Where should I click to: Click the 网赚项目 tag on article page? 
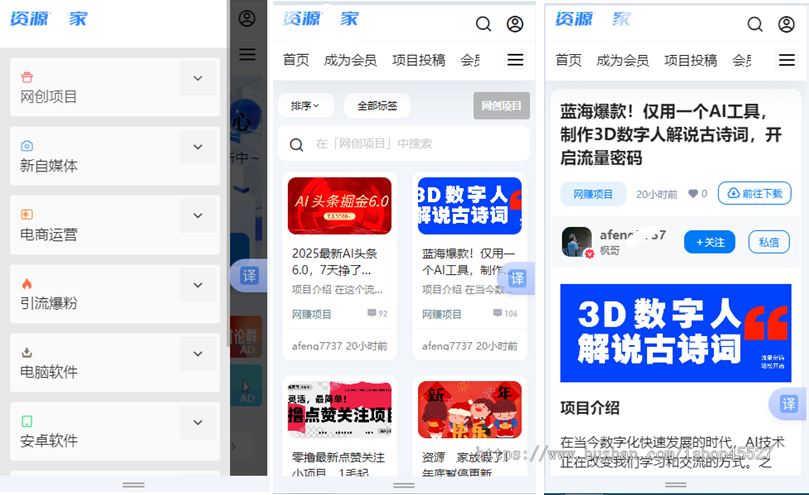pos(593,194)
